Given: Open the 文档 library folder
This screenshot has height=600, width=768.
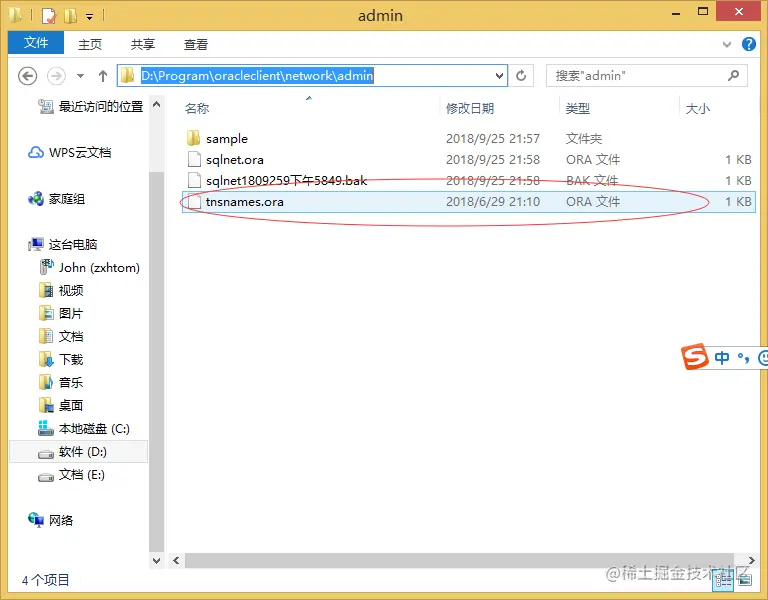Looking at the screenshot, I should pyautogui.click(x=71, y=336).
